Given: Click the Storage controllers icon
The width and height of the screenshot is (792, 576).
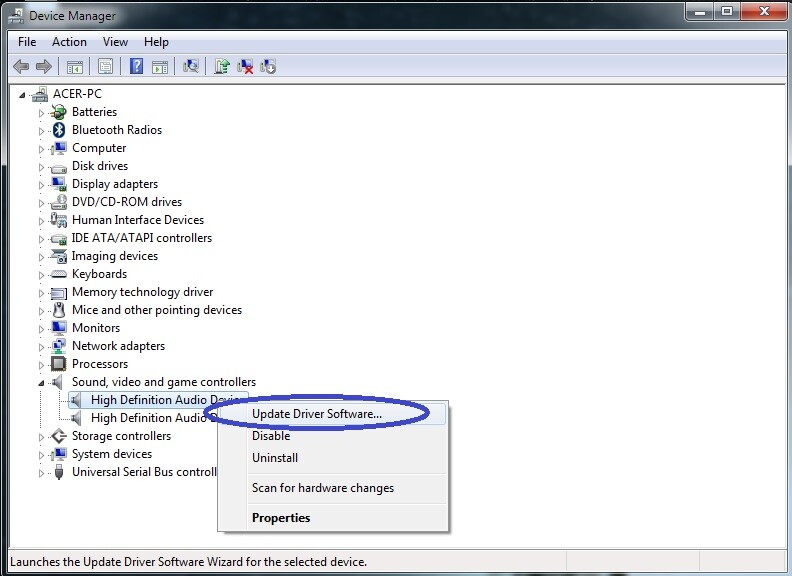Looking at the screenshot, I should coord(59,436).
